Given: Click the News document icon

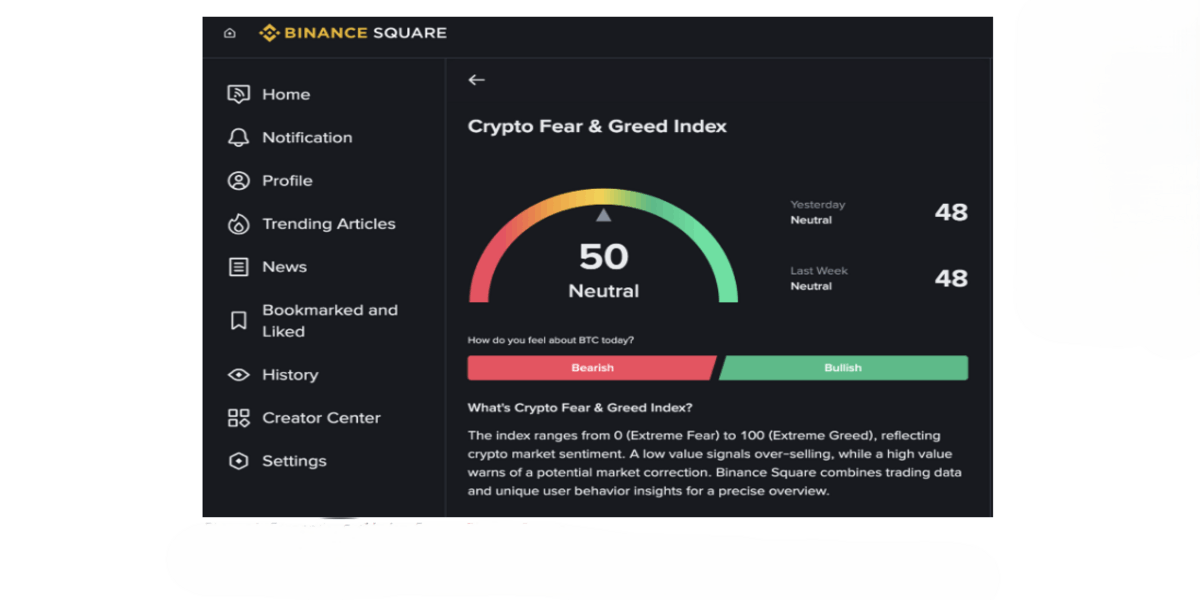Looking at the screenshot, I should coord(238,267).
